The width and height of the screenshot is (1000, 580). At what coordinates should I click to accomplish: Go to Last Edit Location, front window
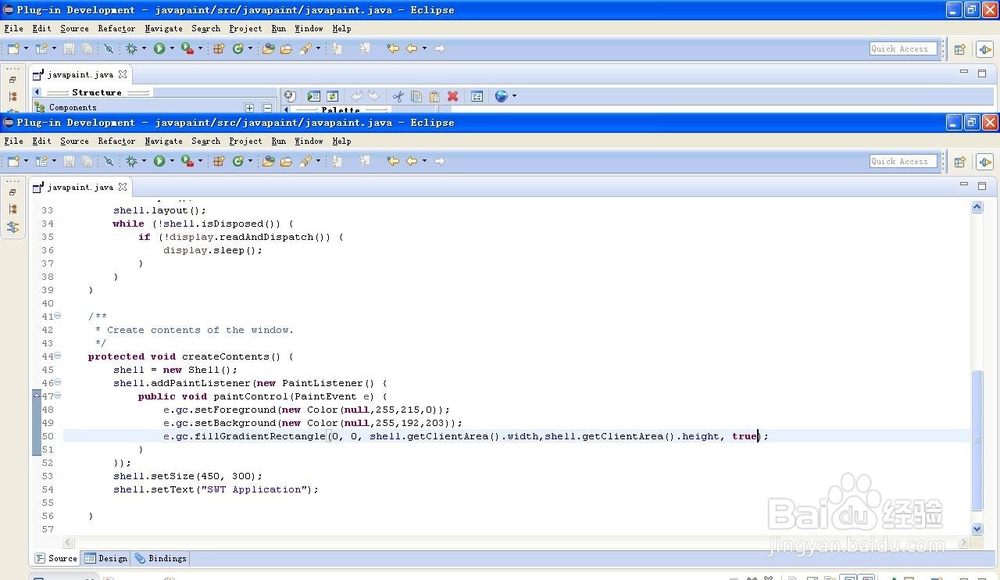393,161
